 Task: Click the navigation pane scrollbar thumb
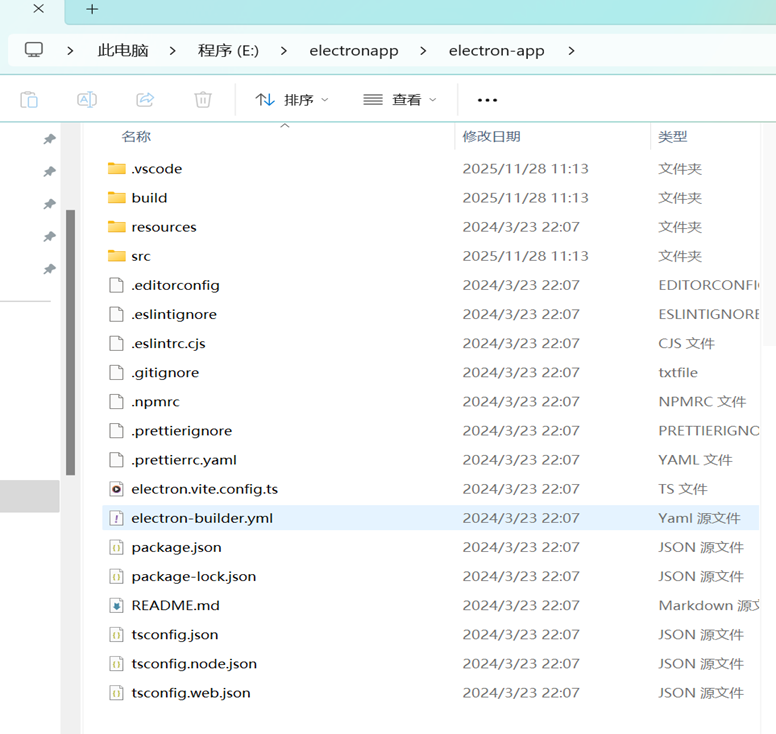(x=70, y=343)
